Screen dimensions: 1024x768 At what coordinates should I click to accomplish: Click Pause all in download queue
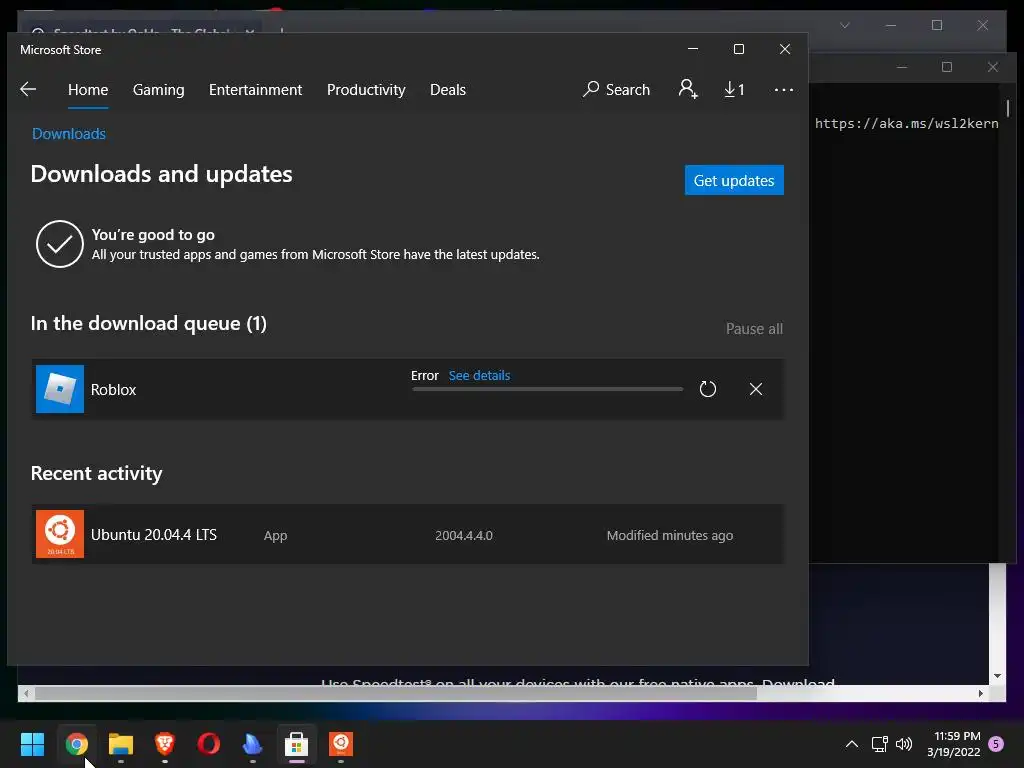pyautogui.click(x=754, y=328)
